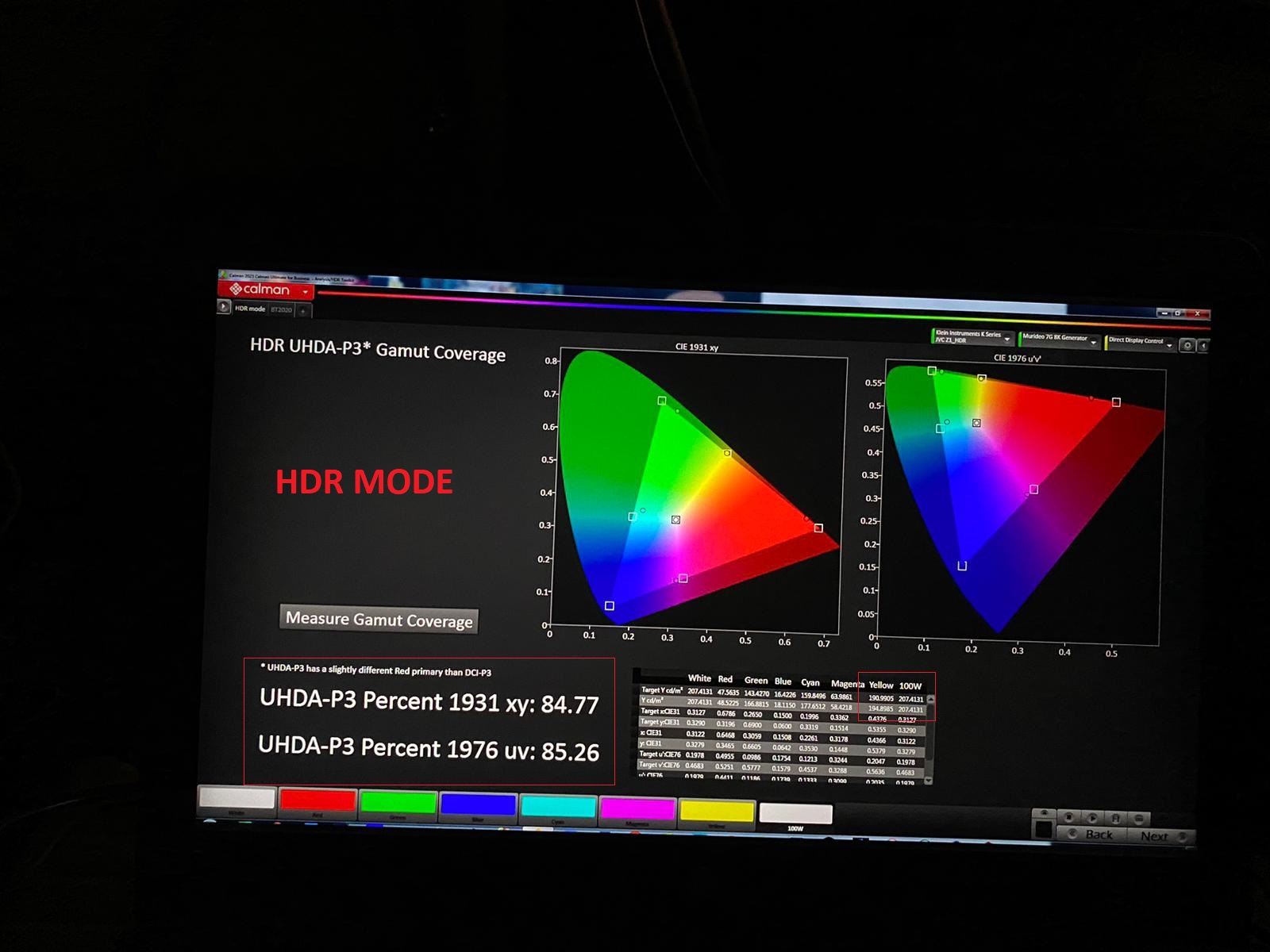
Task: Add a new tab with plus button
Action: (x=303, y=310)
